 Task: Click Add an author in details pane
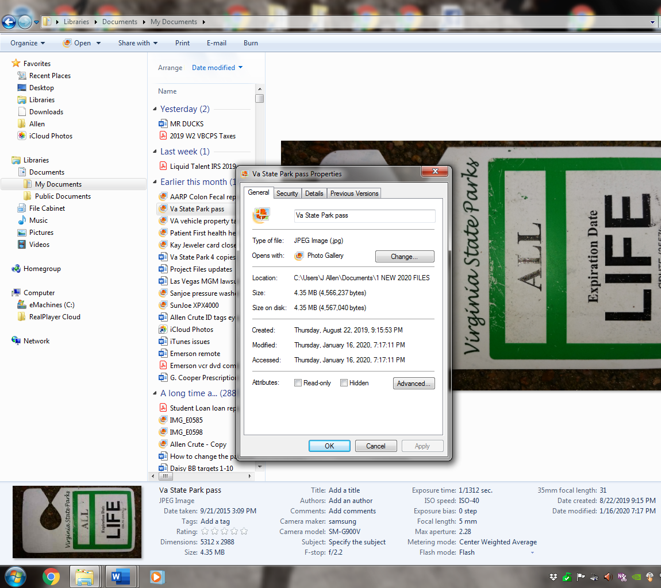tap(350, 501)
